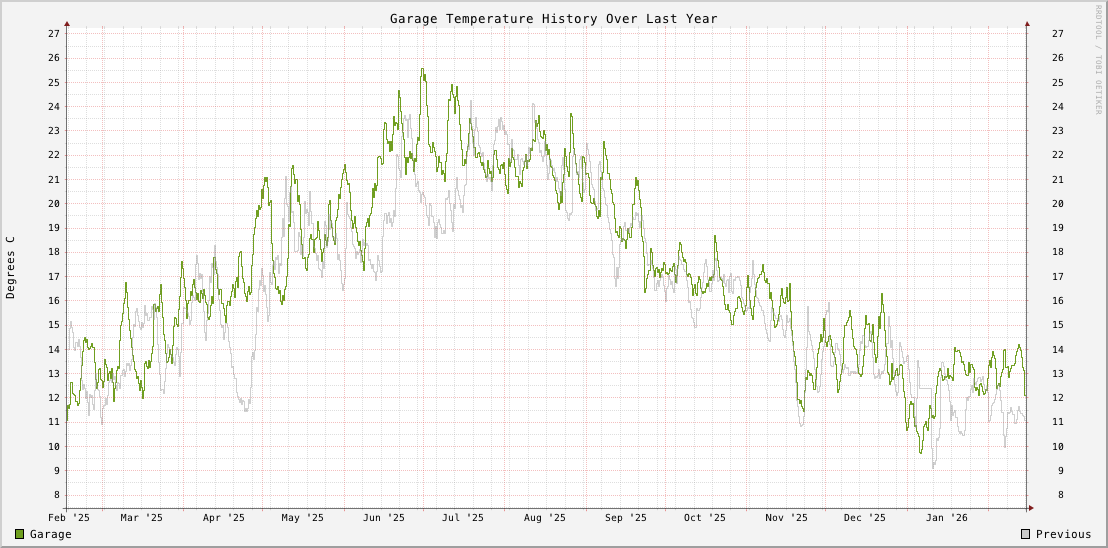Select the "Feb '25" x-axis label
This screenshot has height=548, width=1108.
[69, 518]
